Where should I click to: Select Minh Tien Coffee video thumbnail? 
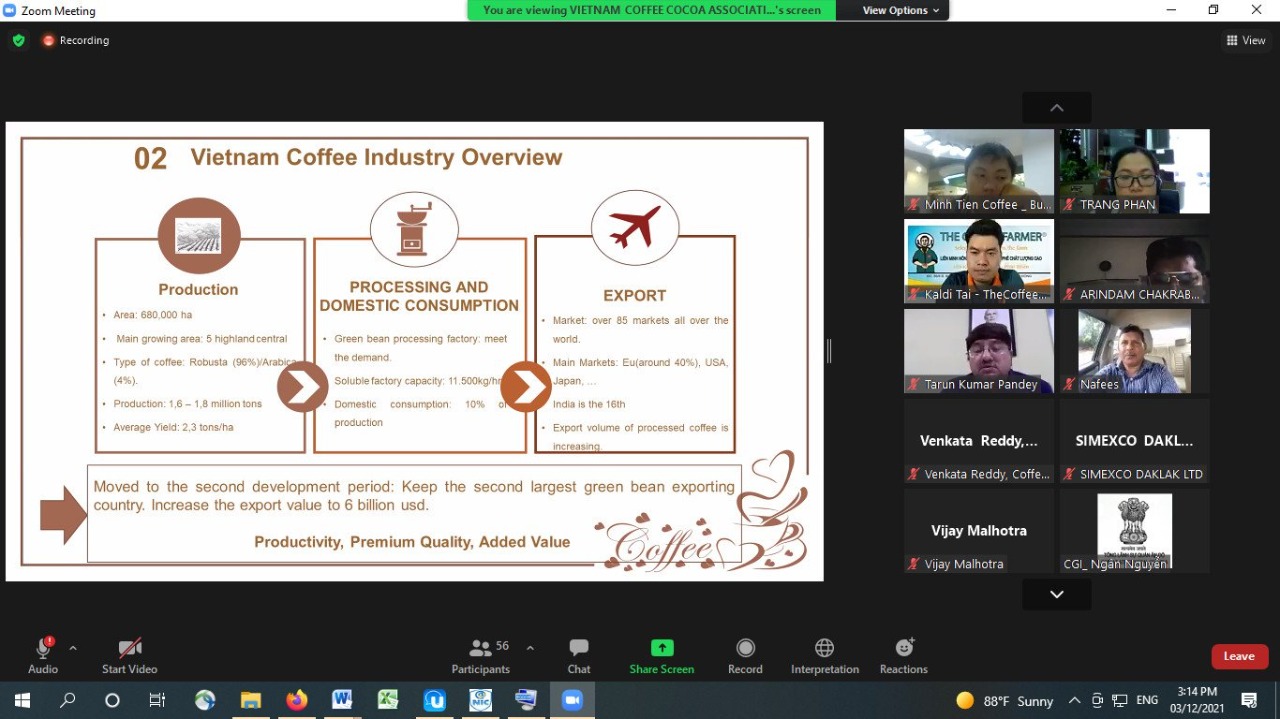pos(979,171)
